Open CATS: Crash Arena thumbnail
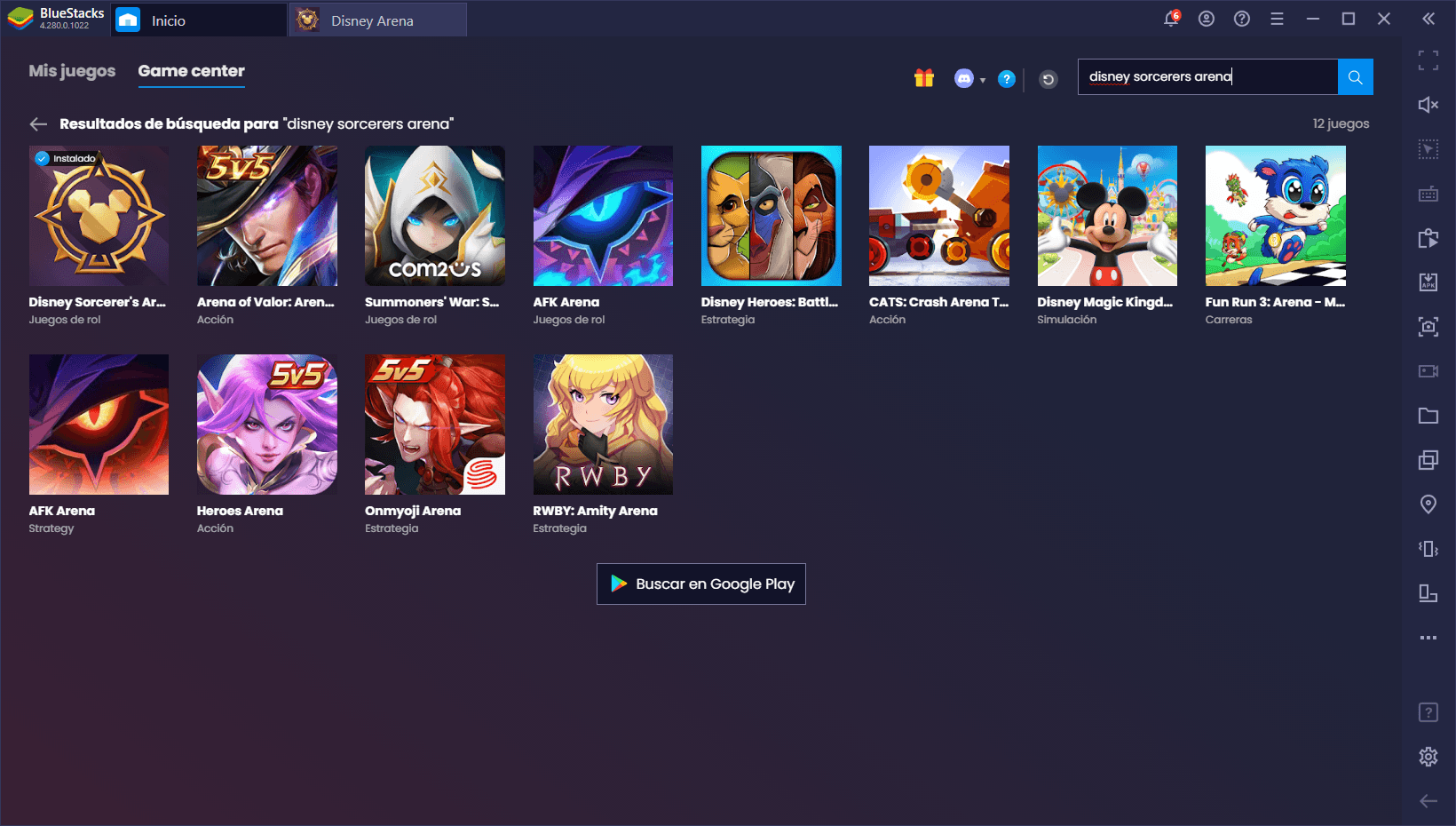The height and width of the screenshot is (826, 1456). (939, 216)
